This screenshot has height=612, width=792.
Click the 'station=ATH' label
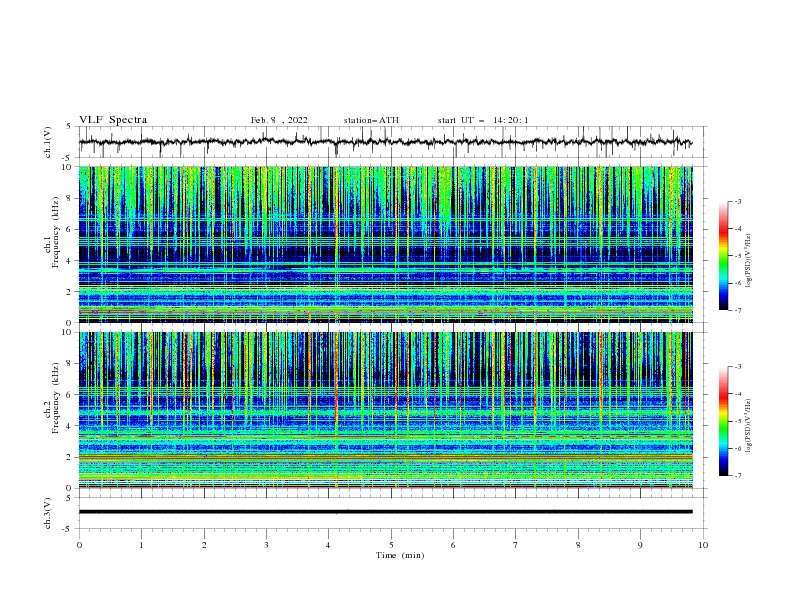coord(371,120)
